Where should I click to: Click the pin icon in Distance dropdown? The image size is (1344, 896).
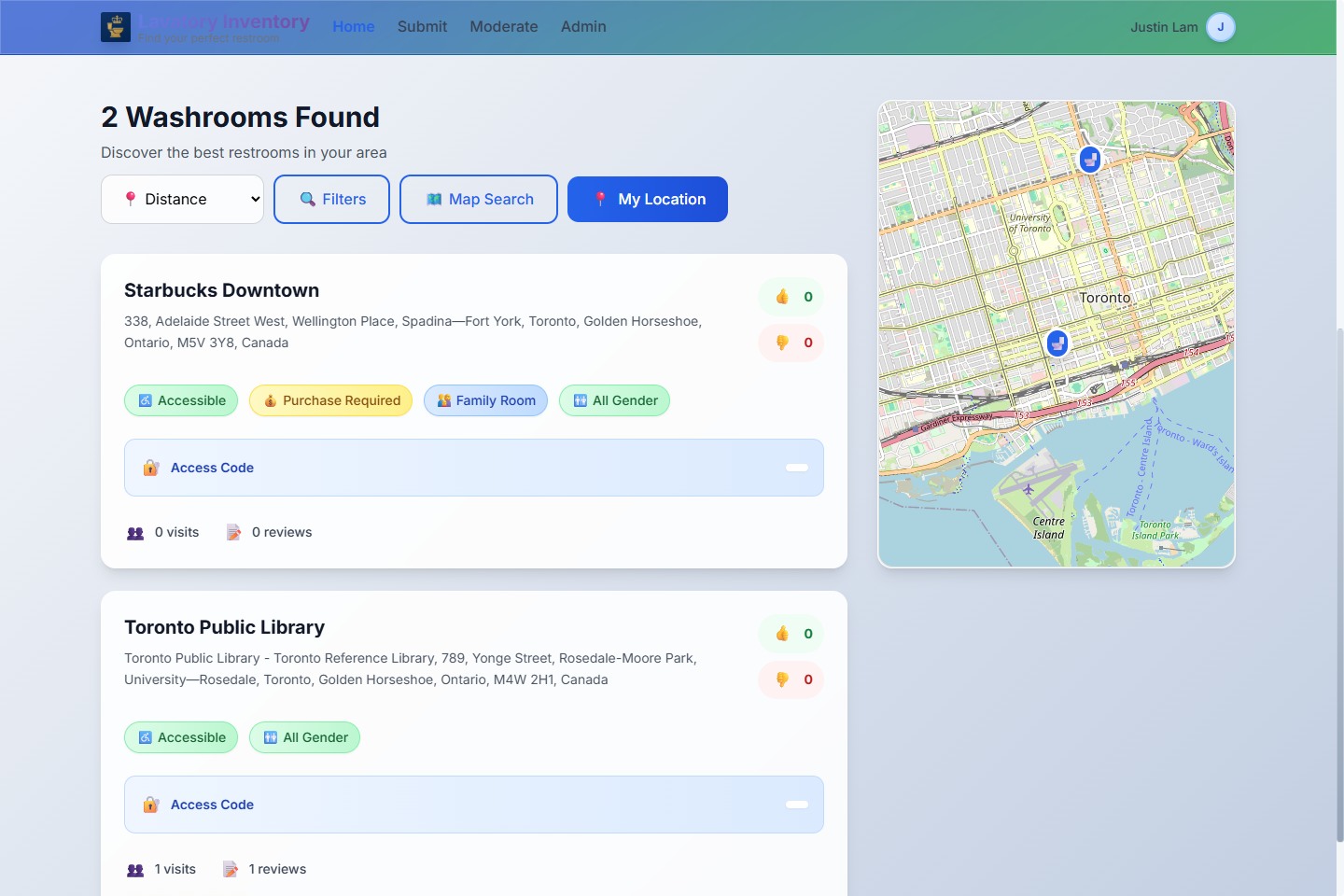(131, 198)
